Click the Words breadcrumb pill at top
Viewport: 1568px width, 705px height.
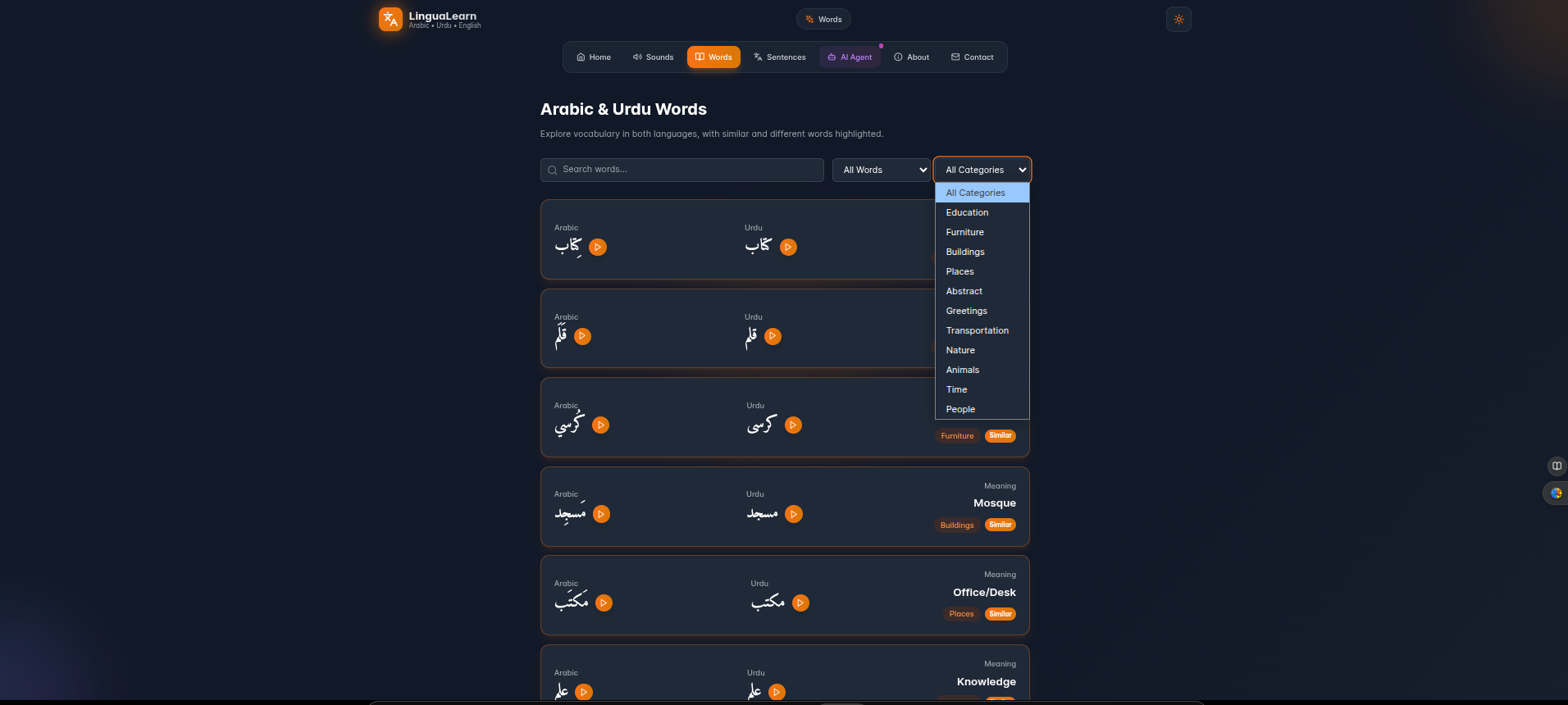pyautogui.click(x=823, y=19)
